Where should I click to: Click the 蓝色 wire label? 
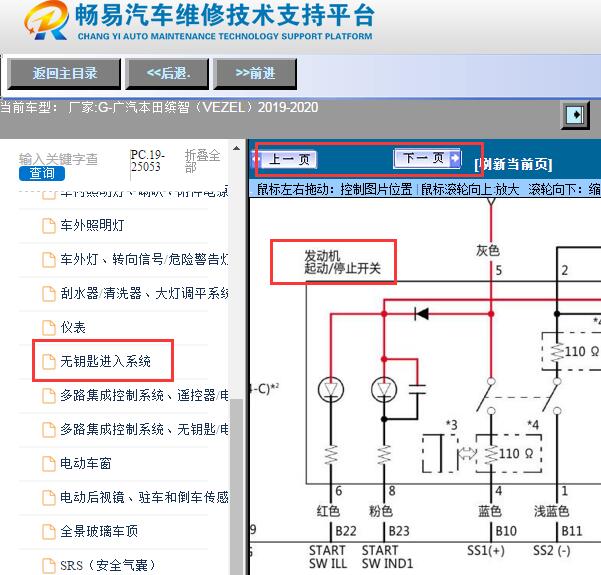click(490, 511)
